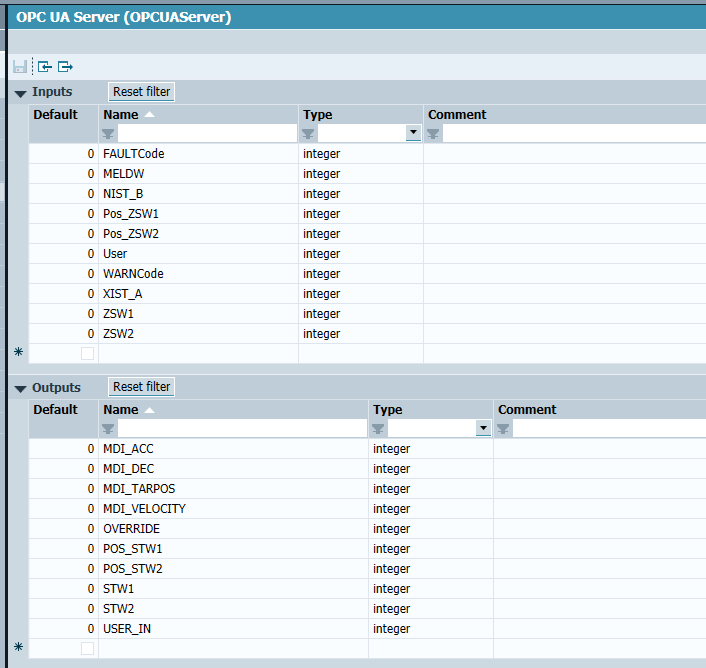Click the empty comment cell of User row
The image size is (706, 668).
tap(565, 254)
